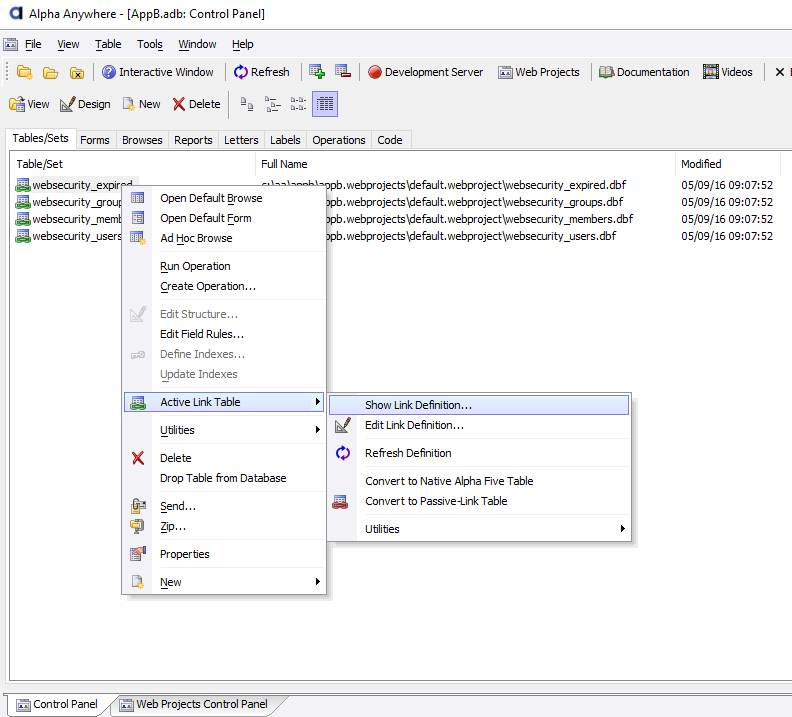Image resolution: width=792 pixels, height=717 pixels.
Task: Open Properties from the context menu
Action: point(224,554)
